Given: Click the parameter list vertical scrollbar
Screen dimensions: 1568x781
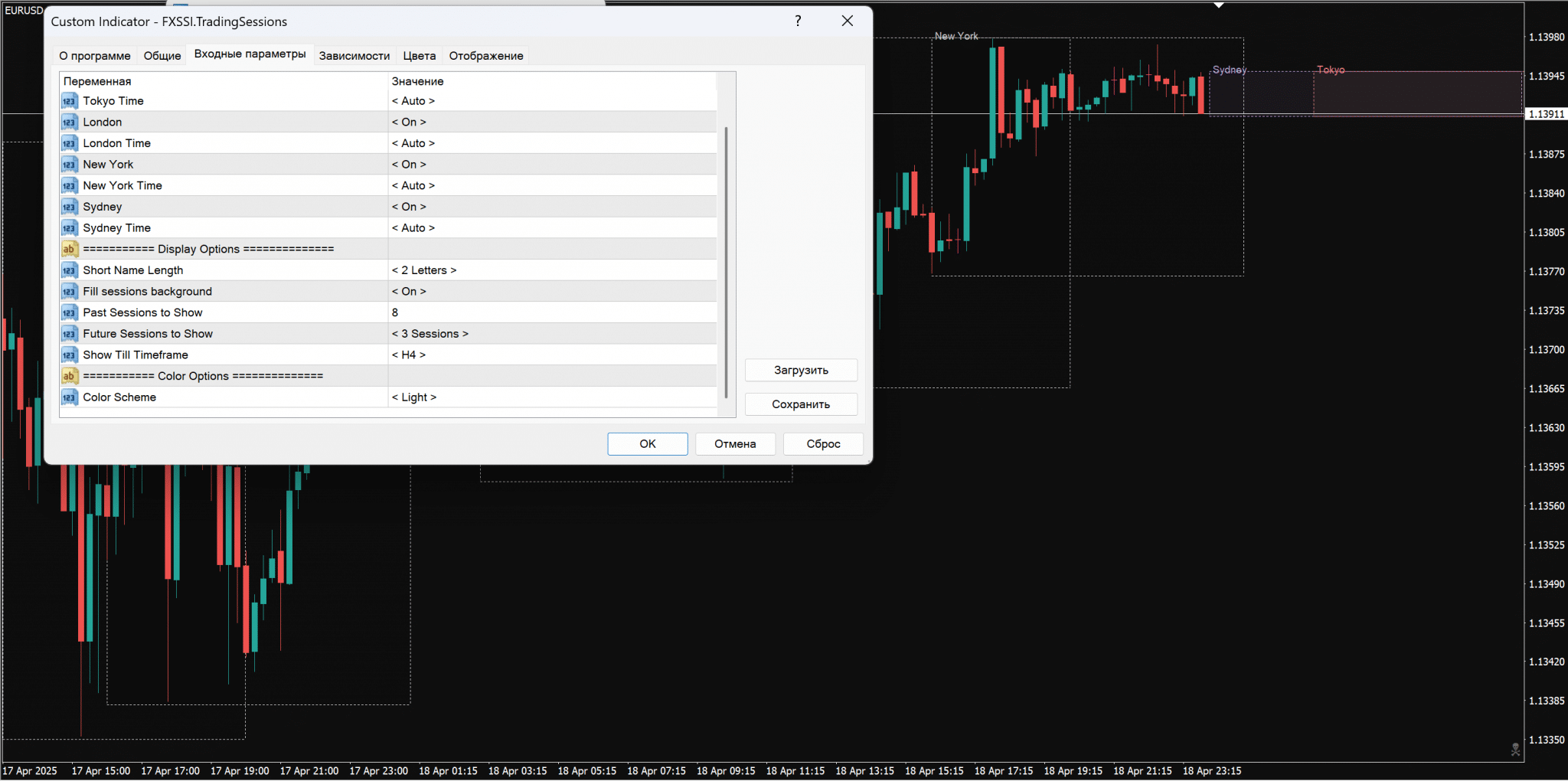Looking at the screenshot, I should tap(726, 260).
